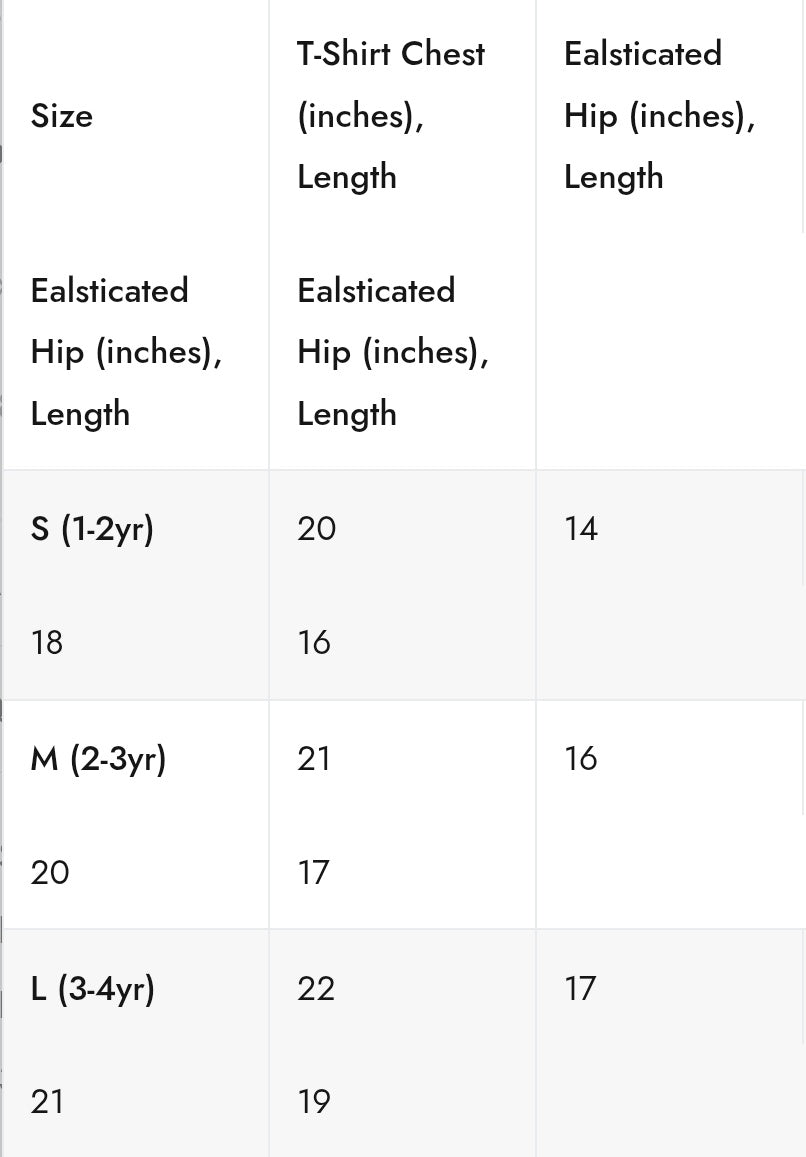Click value 21 beside M (2-3yr)
The height and width of the screenshot is (1157, 806).
tap(314, 759)
